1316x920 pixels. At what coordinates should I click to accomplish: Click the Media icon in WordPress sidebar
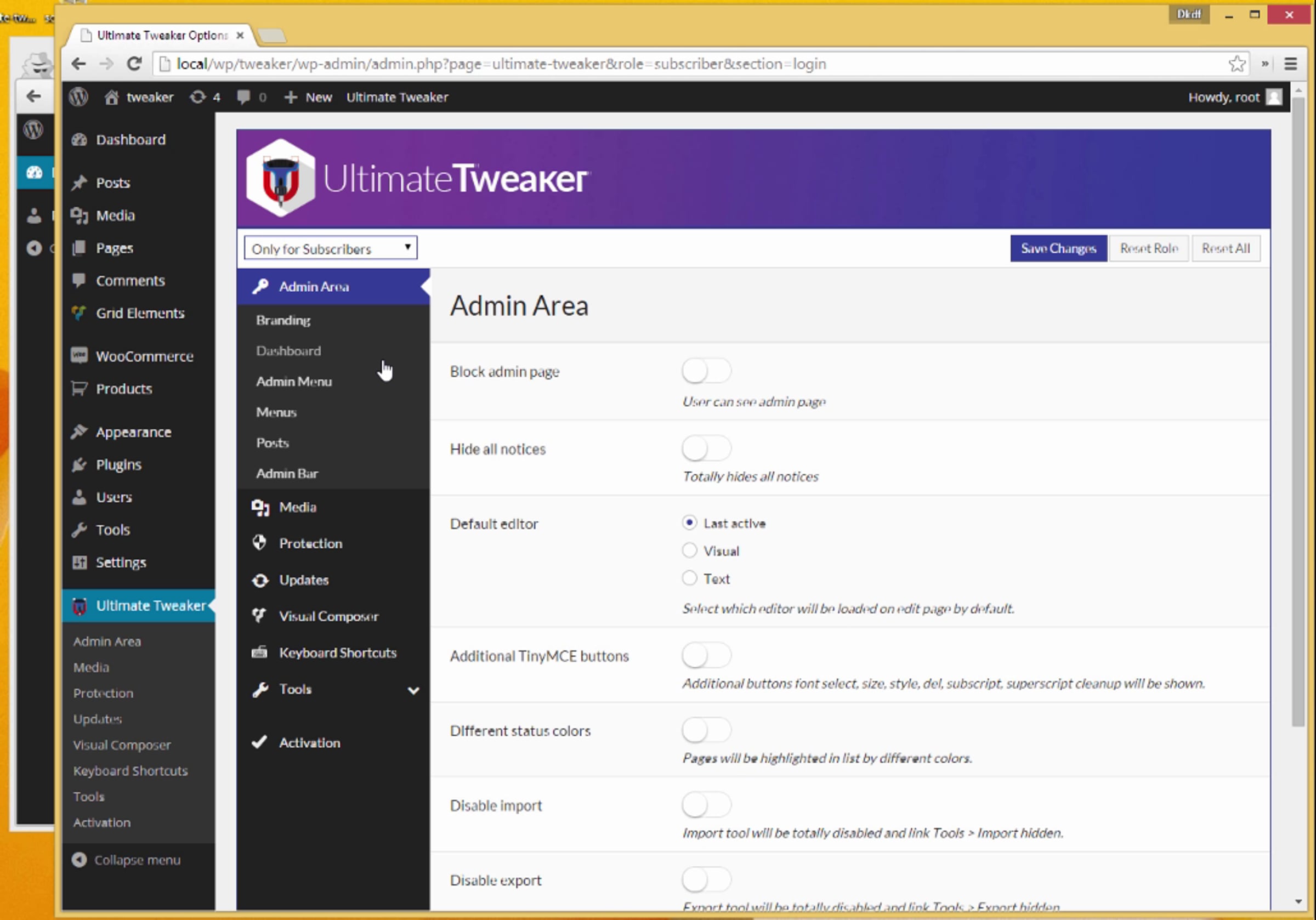pyautogui.click(x=79, y=215)
